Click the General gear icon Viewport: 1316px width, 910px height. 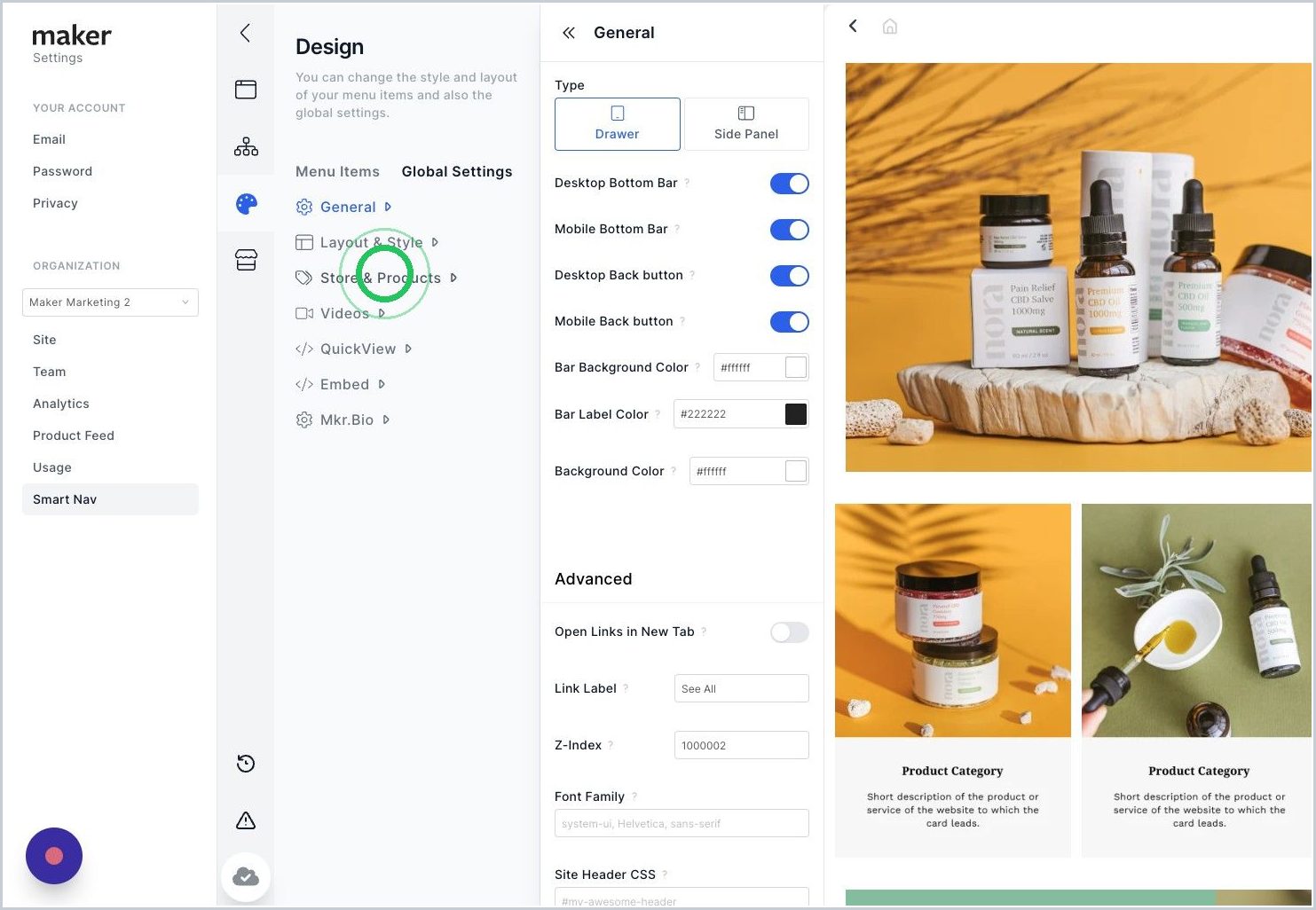[304, 207]
